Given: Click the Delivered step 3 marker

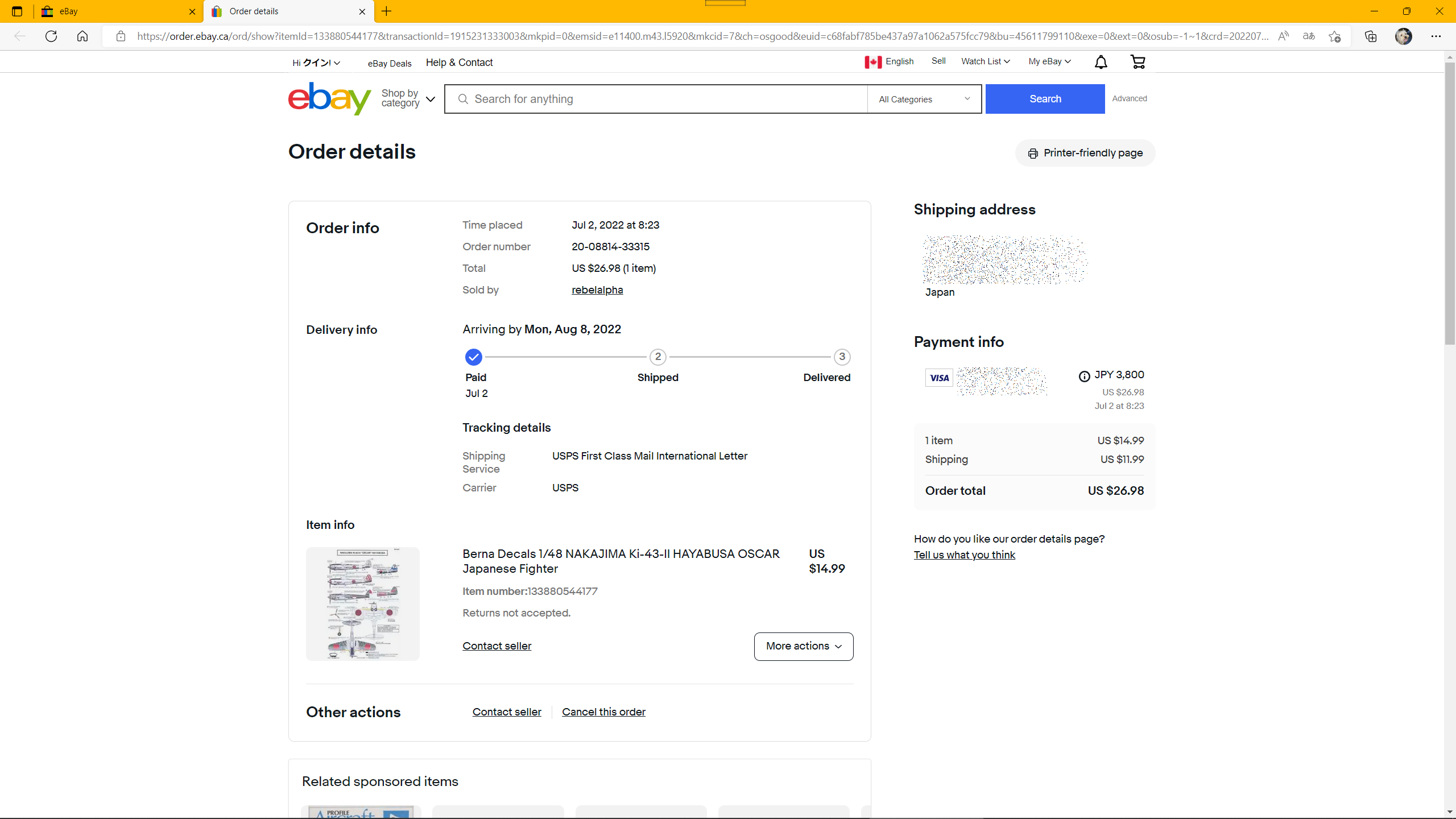Looking at the screenshot, I should [842, 357].
